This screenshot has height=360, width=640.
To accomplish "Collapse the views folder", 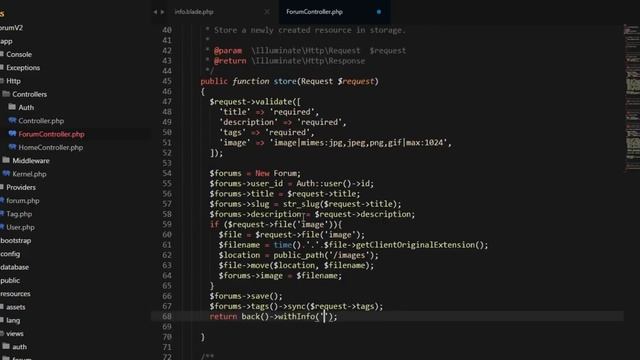I will [x=14, y=333].
